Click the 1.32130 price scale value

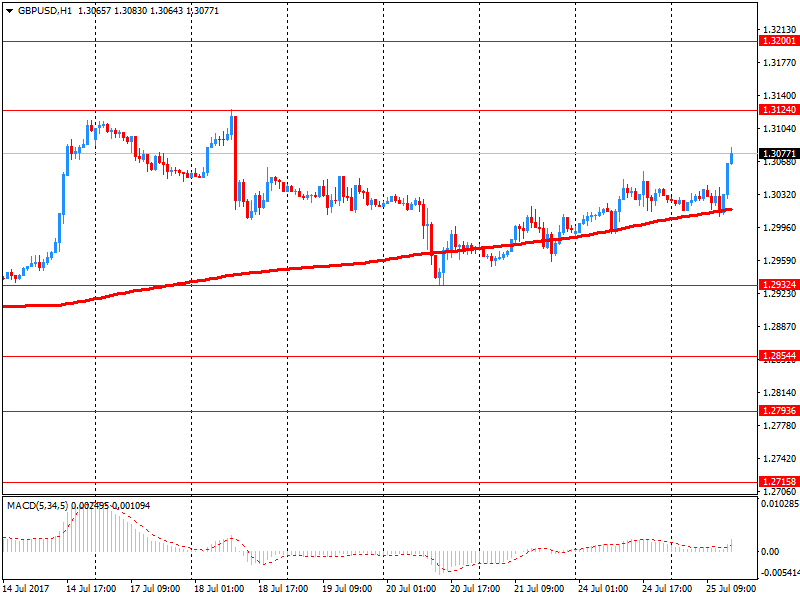[x=779, y=30]
